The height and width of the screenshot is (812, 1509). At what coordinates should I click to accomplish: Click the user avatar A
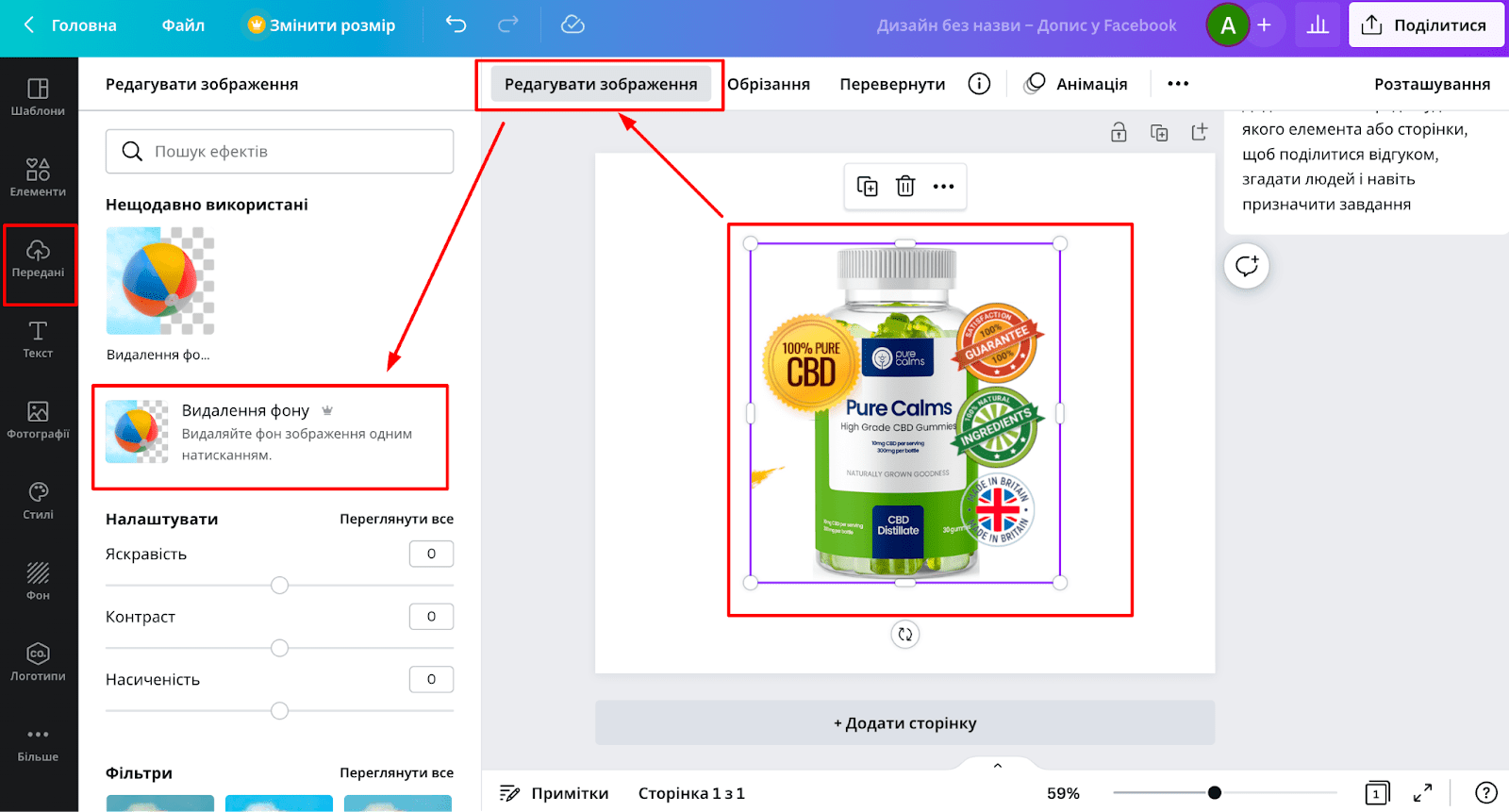[x=1228, y=25]
